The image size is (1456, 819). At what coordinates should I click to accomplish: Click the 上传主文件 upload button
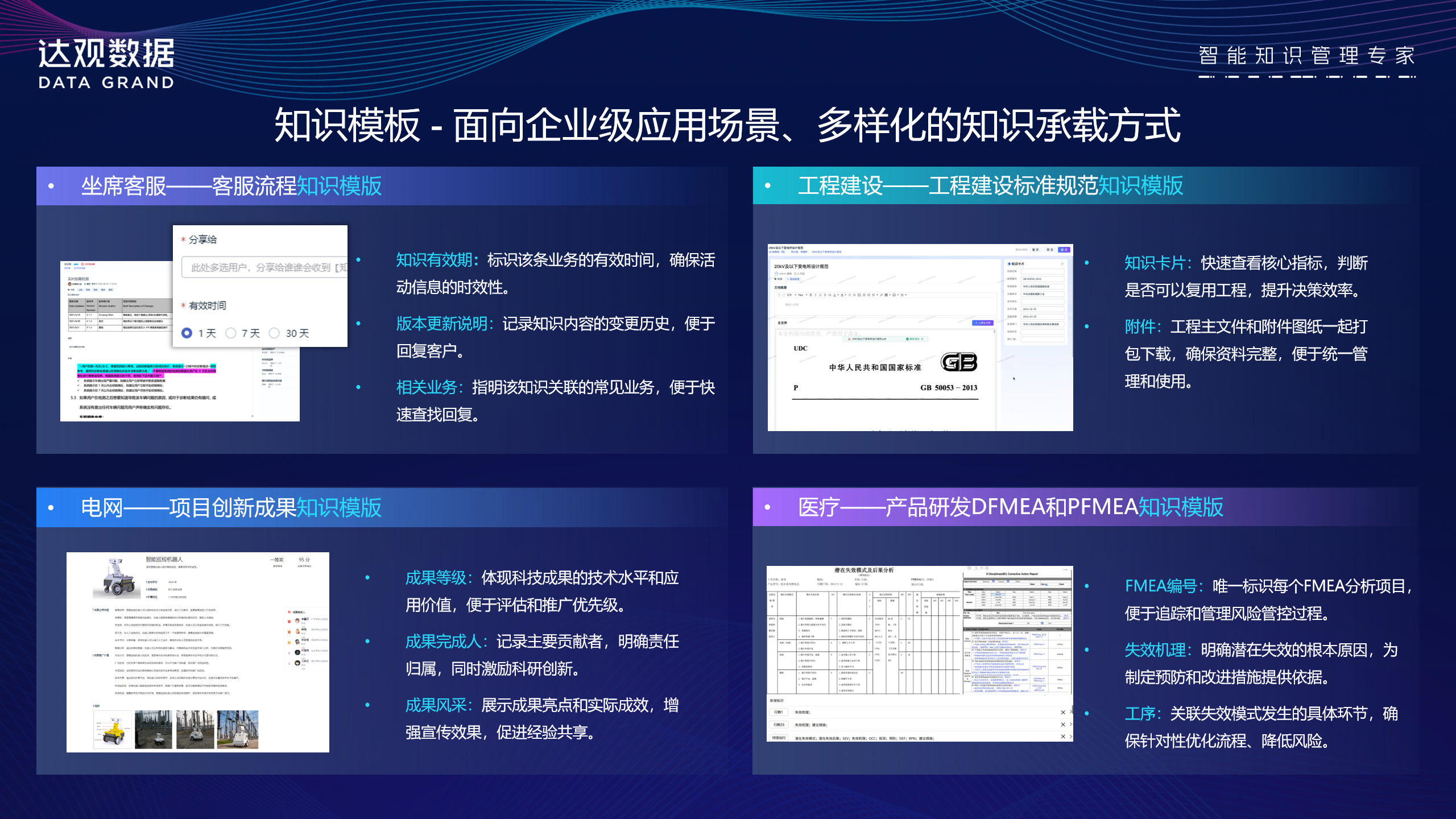tap(982, 323)
